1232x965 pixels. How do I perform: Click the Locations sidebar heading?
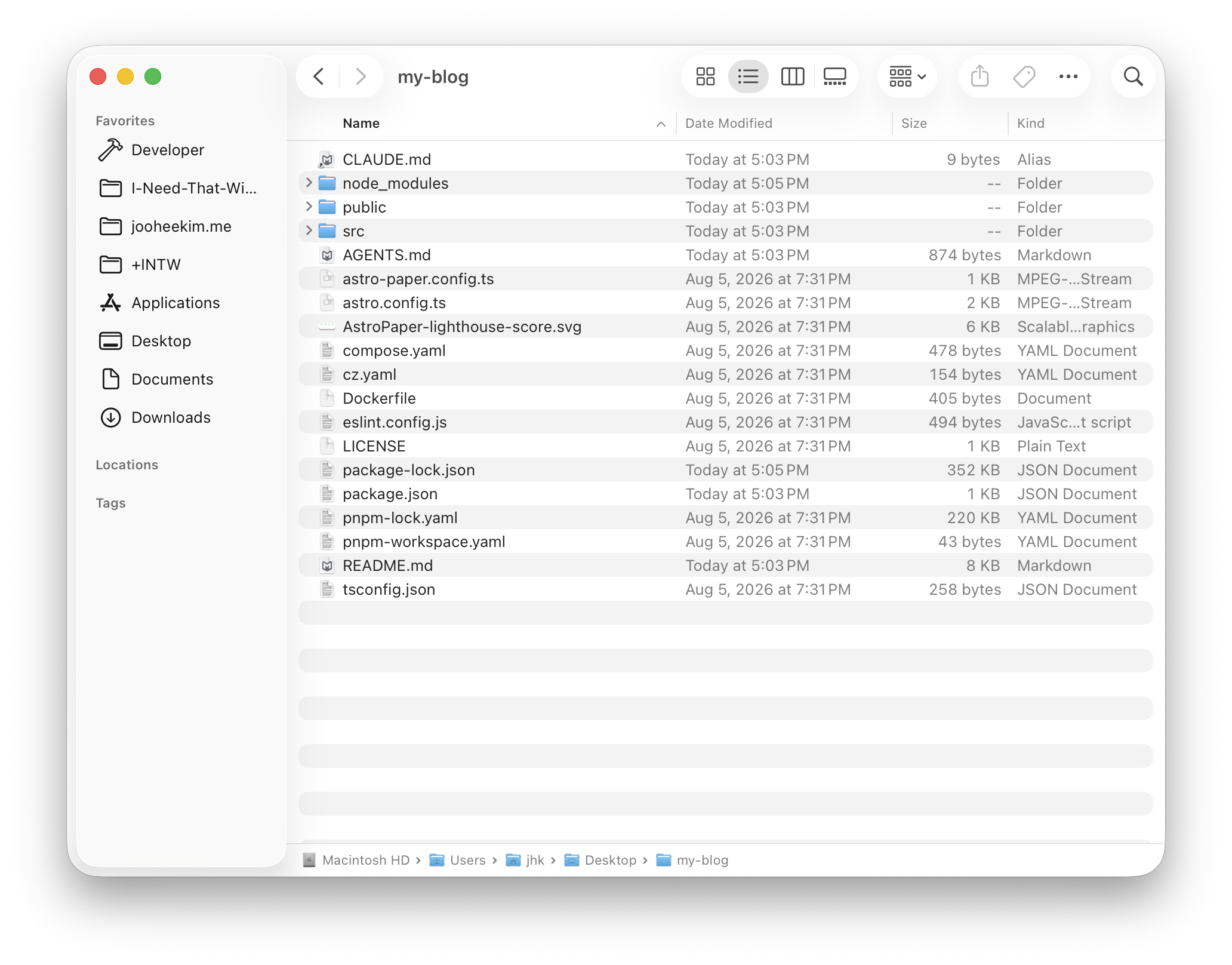coord(127,465)
